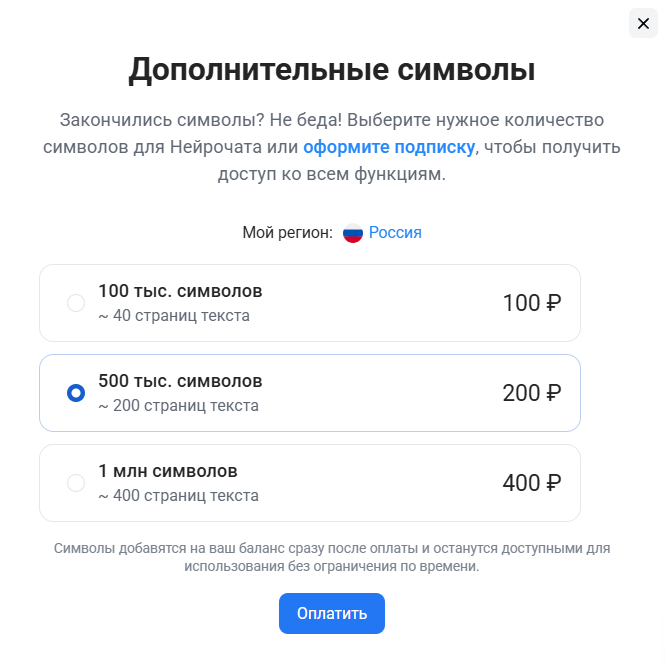Click the 'Мой регион:' label
Viewport: 665px width, 665px height.
(x=287, y=232)
